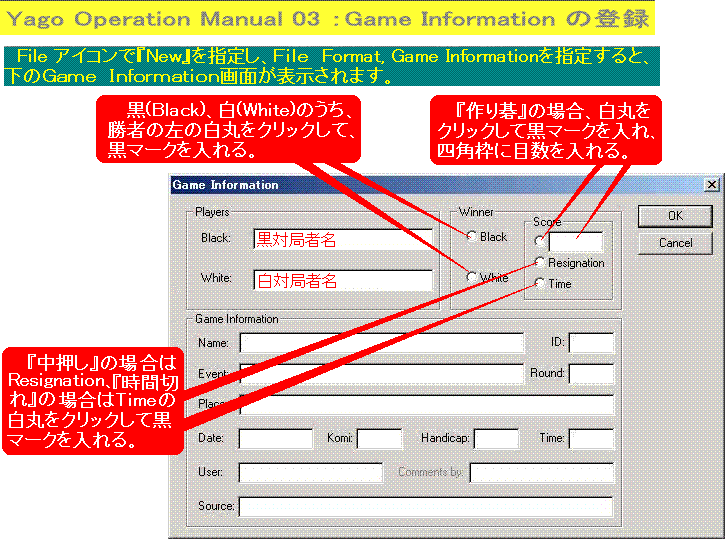Focus the Komi input field
The image size is (725, 539).
coord(380,439)
